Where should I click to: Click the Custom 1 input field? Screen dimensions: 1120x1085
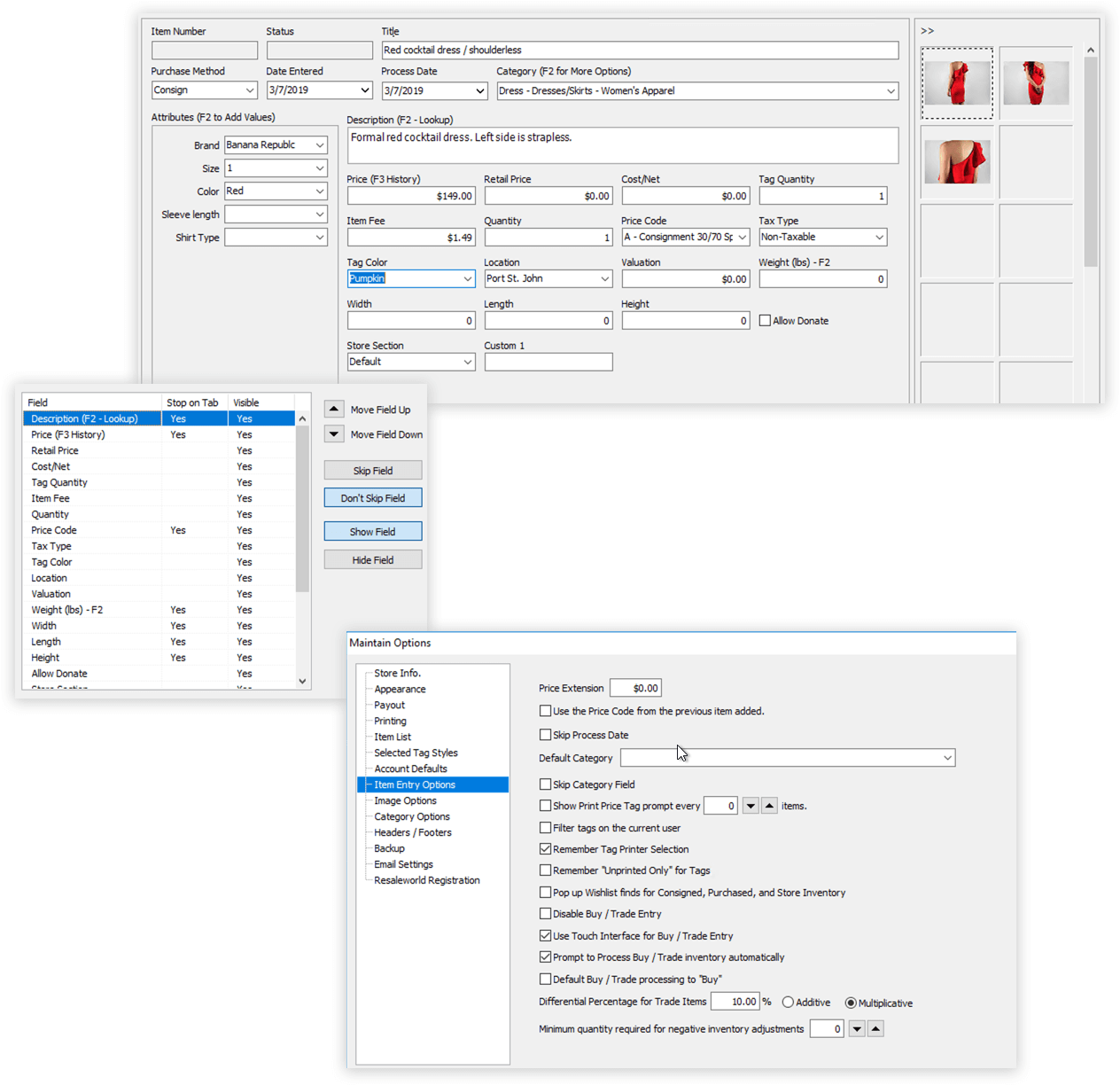click(x=548, y=362)
